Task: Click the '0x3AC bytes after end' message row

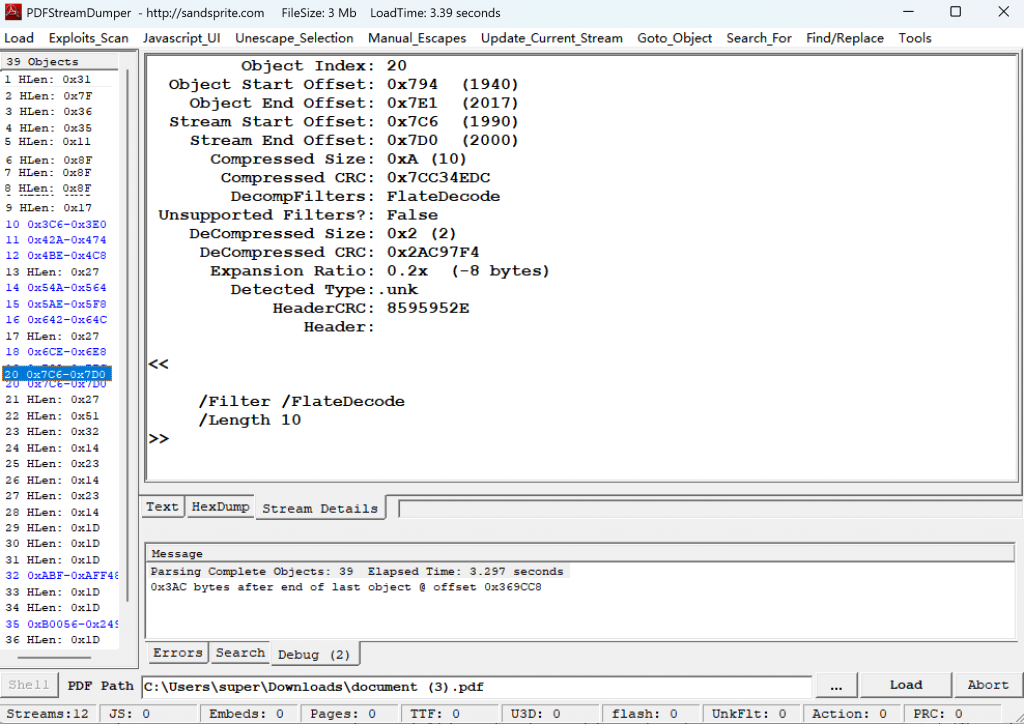Action: point(346,587)
